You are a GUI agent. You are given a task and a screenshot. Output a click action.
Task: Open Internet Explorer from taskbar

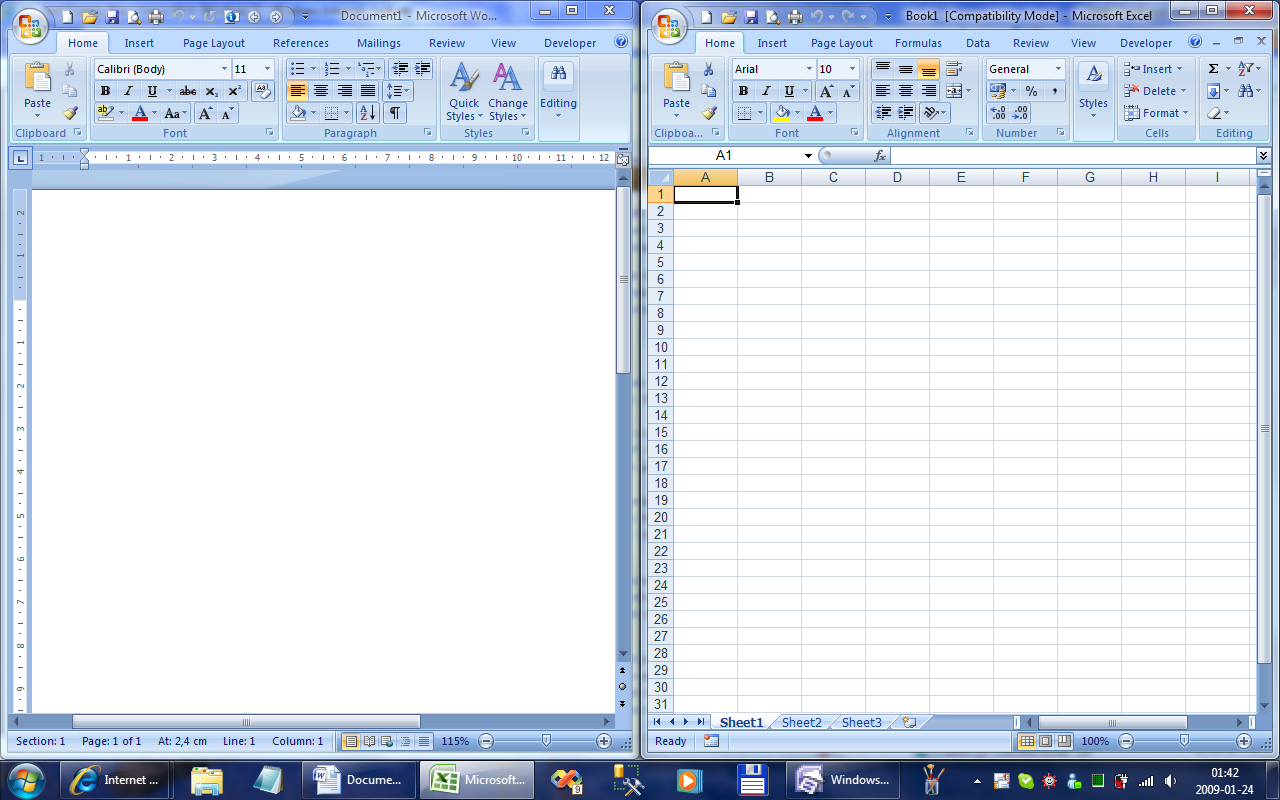pyautogui.click(x=115, y=779)
